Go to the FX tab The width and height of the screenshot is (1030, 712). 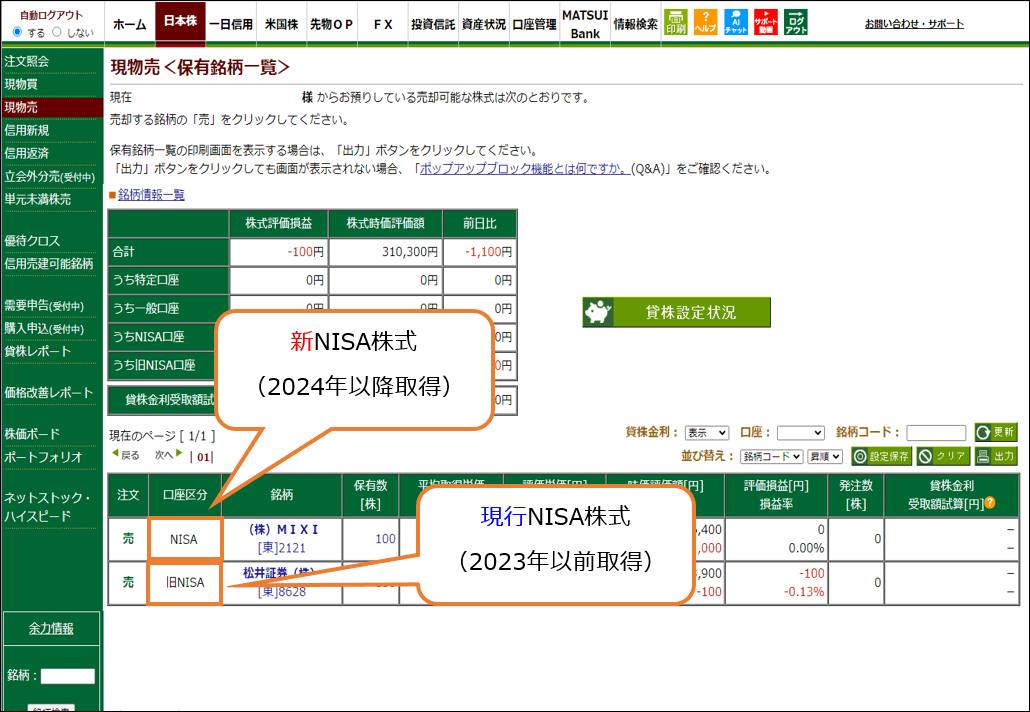(383, 24)
